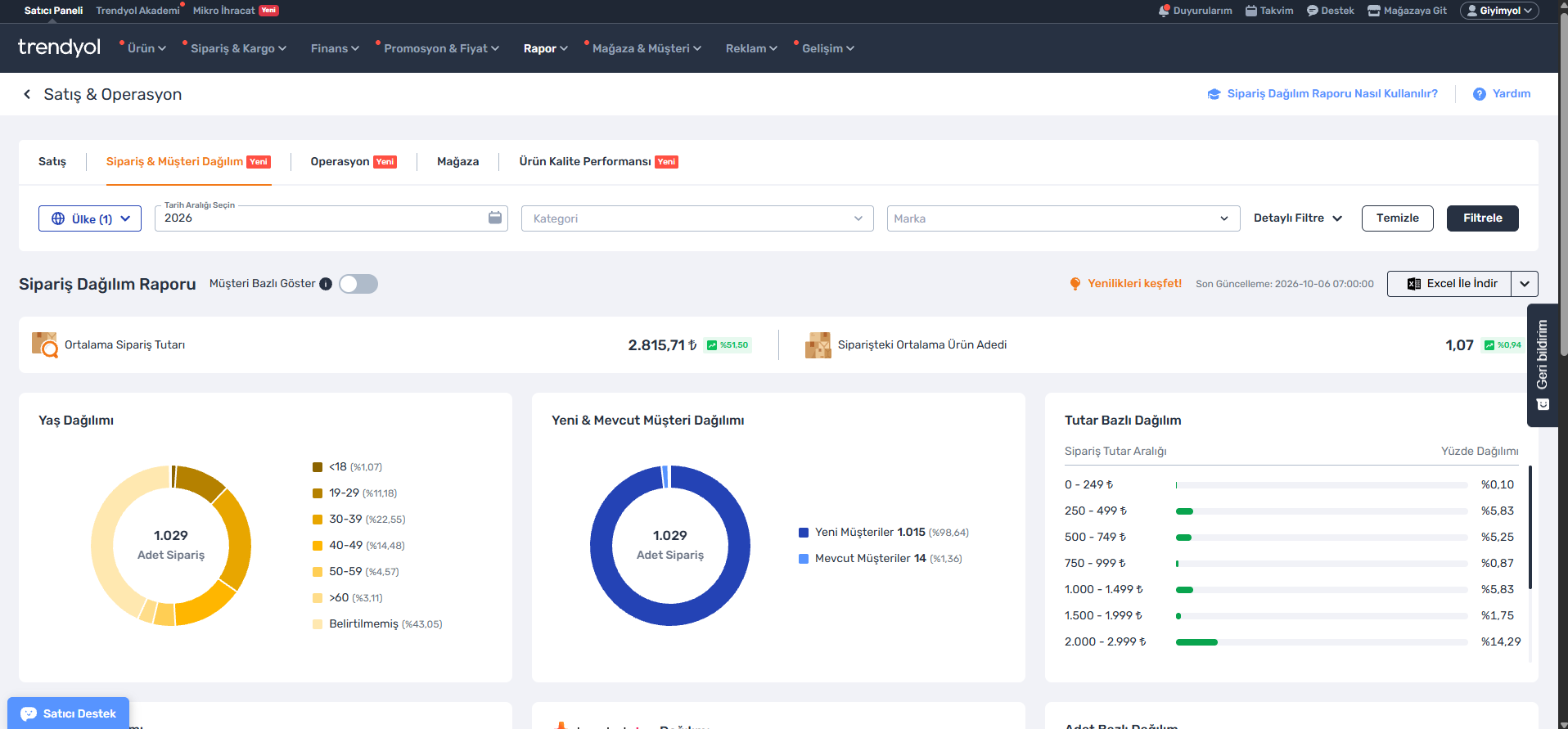Switch to the Operasyon tab
Image resolution: width=1568 pixels, height=729 pixels.
click(x=353, y=161)
